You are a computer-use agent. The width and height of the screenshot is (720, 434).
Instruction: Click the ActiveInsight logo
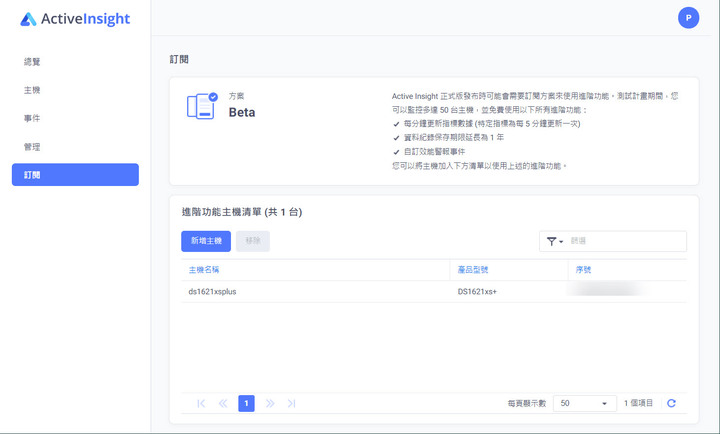coord(75,19)
